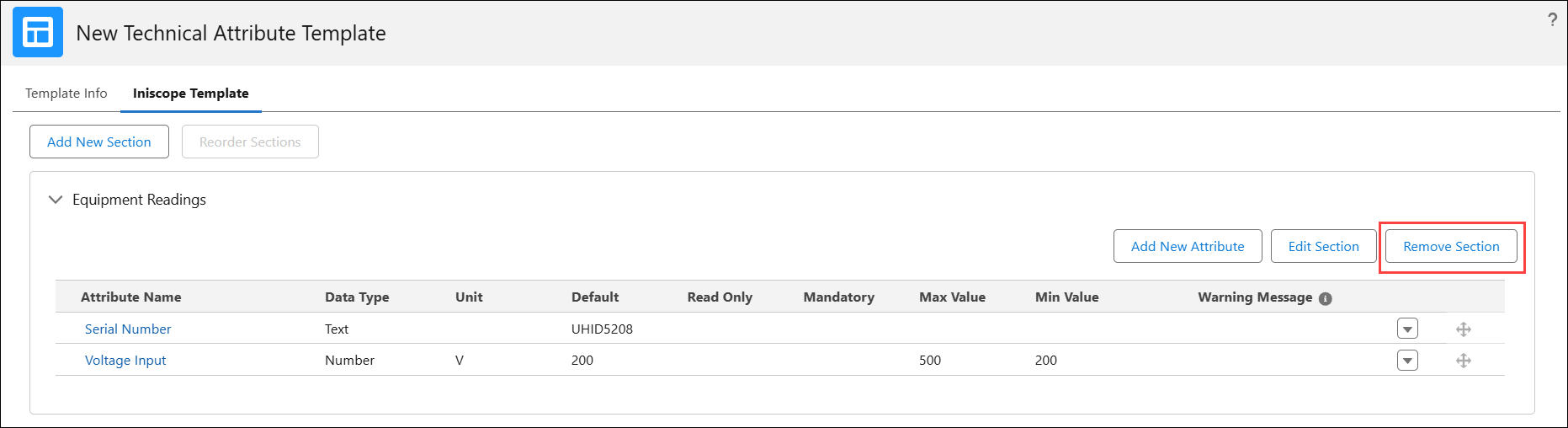Click the Default column header
Viewport: 1568px width, 428px height.
click(x=595, y=297)
